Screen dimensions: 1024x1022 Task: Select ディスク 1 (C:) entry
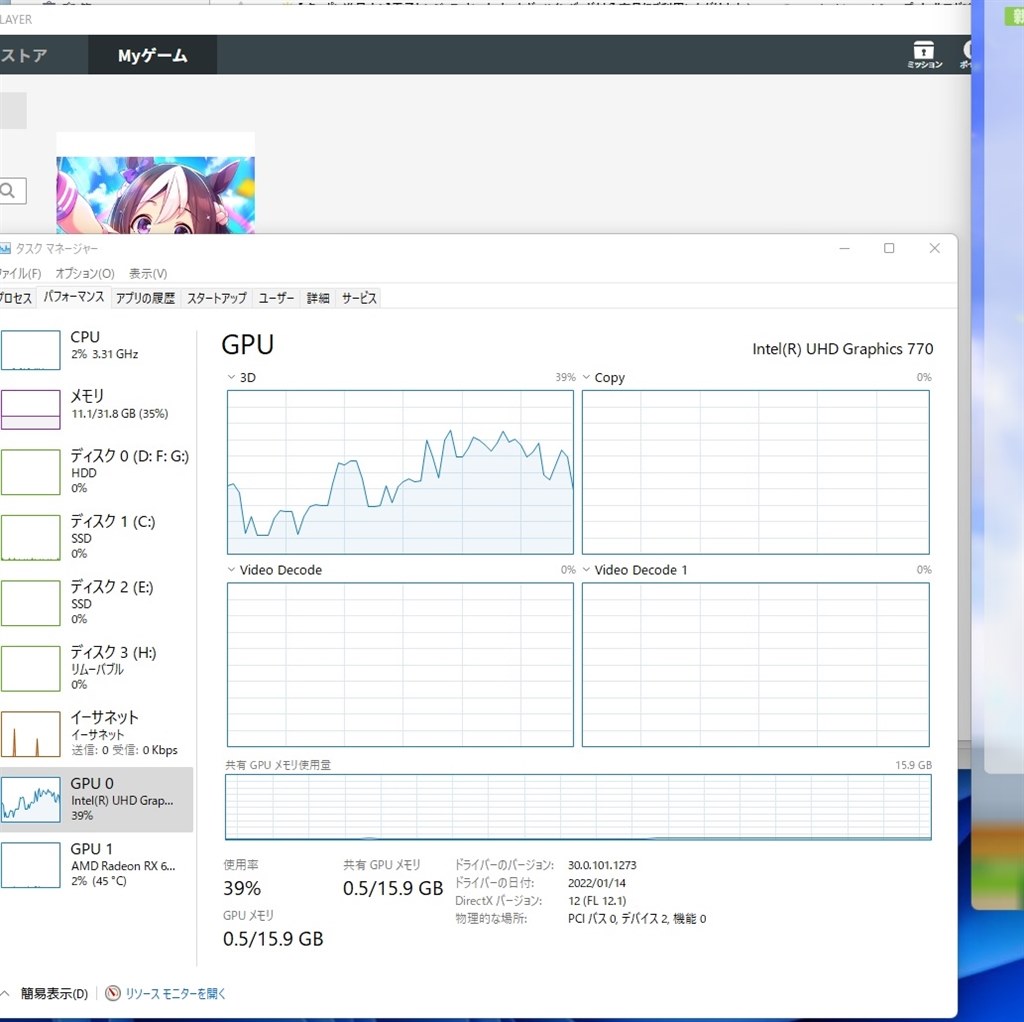[x=97, y=537]
